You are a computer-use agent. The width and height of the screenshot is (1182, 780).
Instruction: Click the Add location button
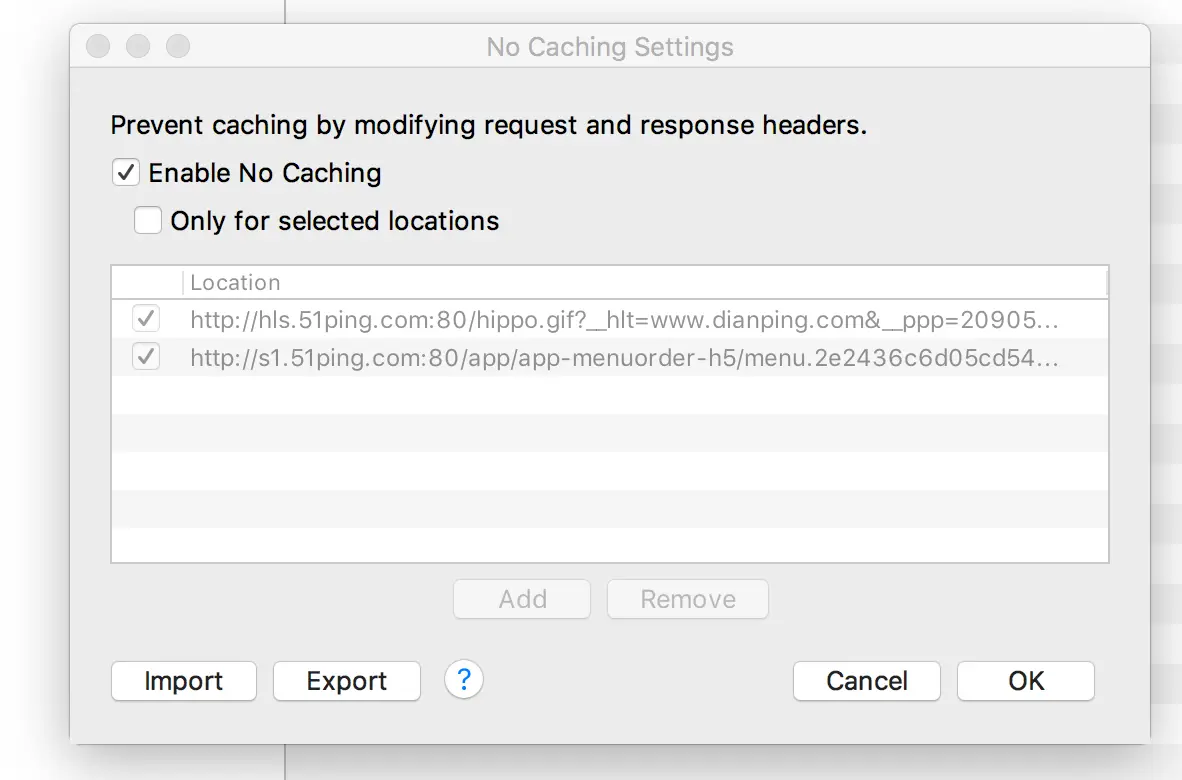pyautogui.click(x=522, y=599)
